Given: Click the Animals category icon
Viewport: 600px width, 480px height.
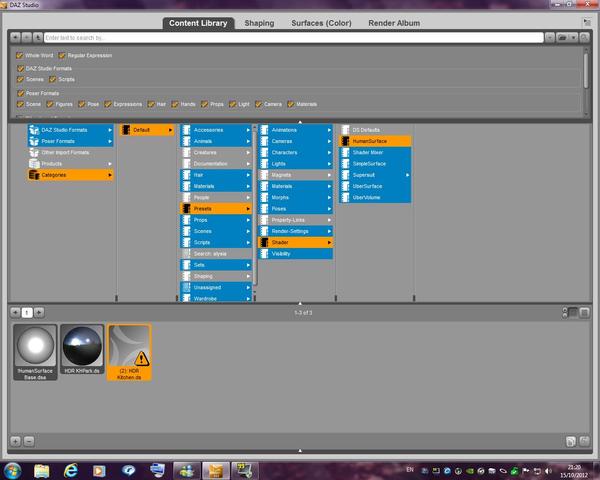Looking at the screenshot, I should click(186, 141).
